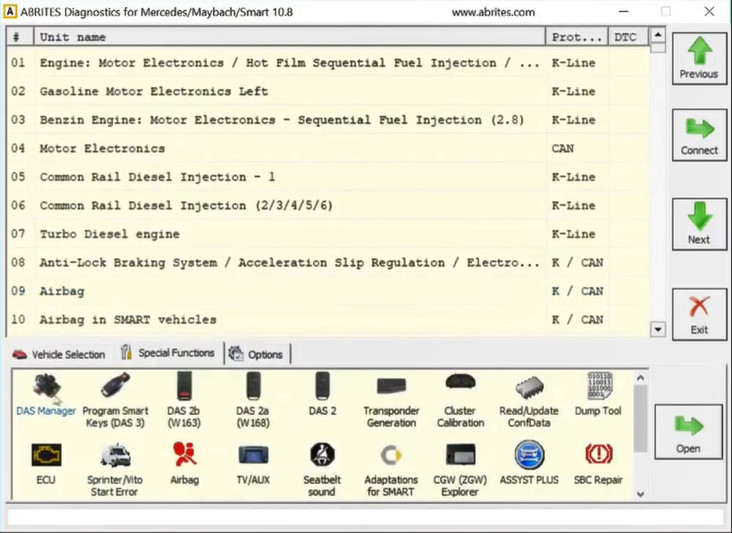Select Common Rail Diesel Injection - 1 row
732x533 pixels.
click(x=328, y=177)
